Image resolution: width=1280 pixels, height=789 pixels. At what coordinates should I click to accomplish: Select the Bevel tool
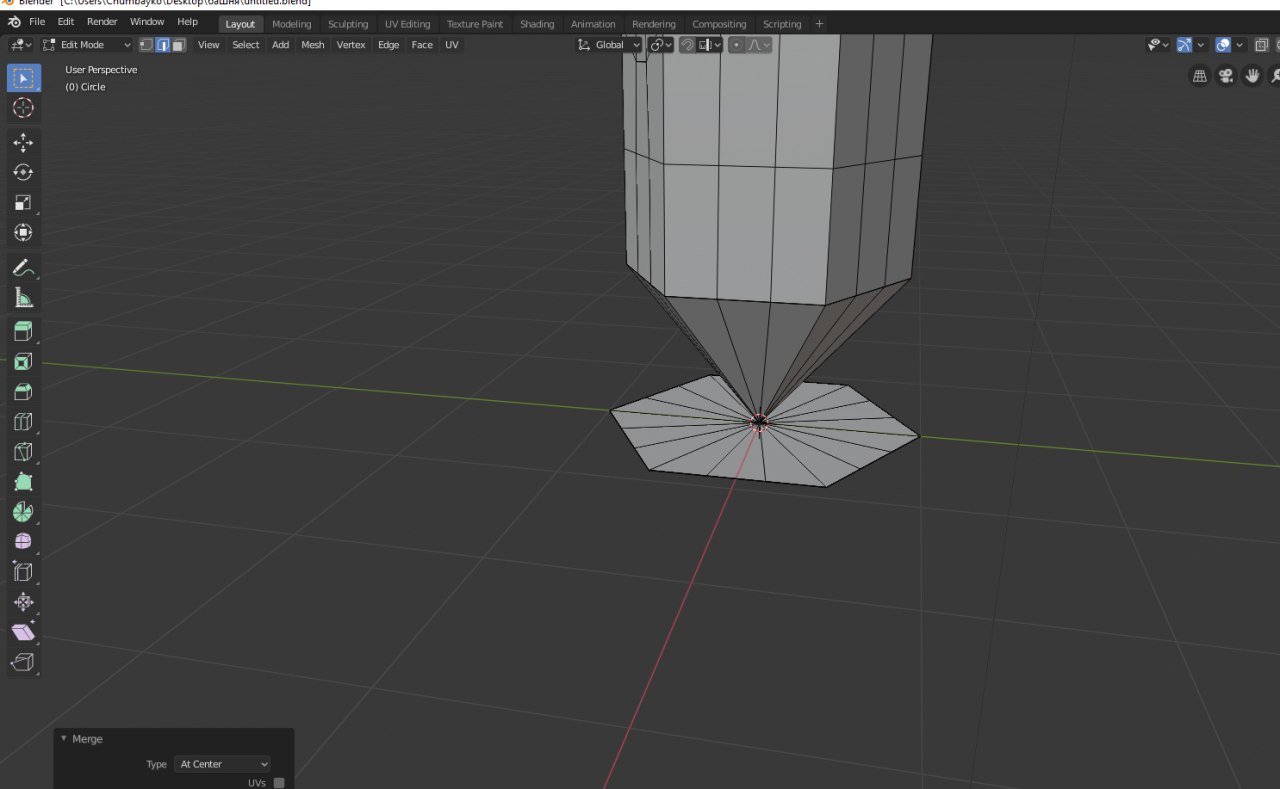point(23,392)
